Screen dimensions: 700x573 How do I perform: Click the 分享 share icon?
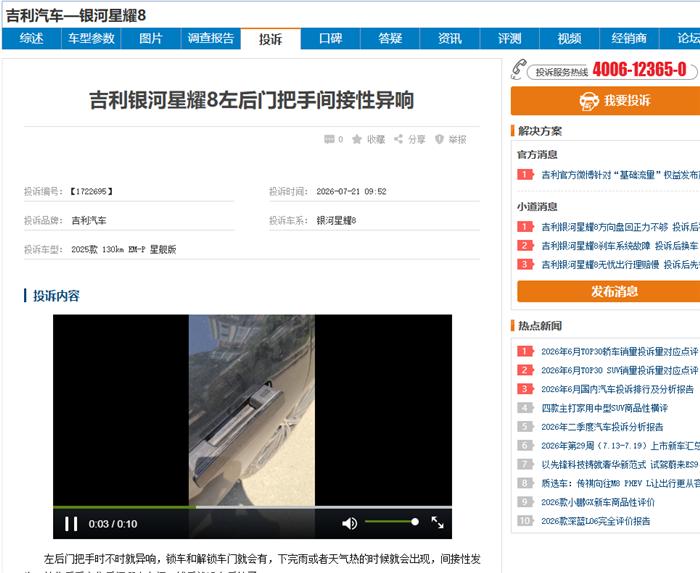tap(398, 139)
